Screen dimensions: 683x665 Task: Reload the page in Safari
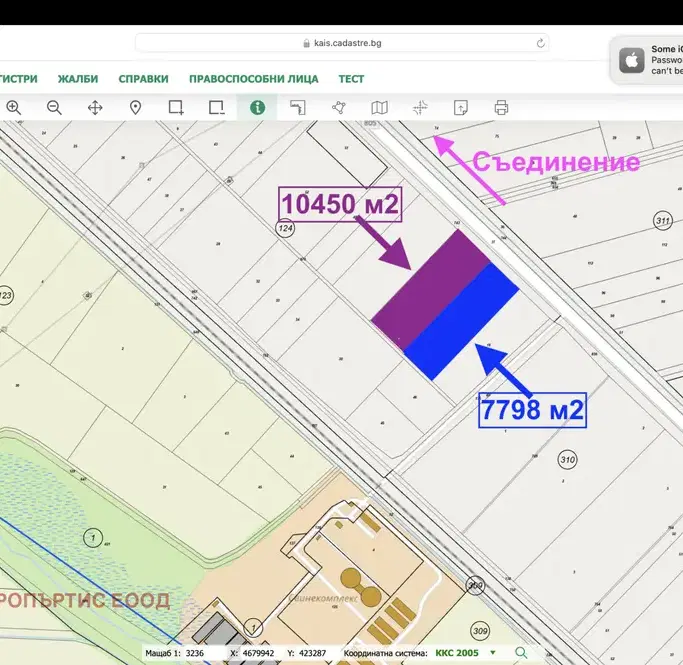click(x=541, y=43)
